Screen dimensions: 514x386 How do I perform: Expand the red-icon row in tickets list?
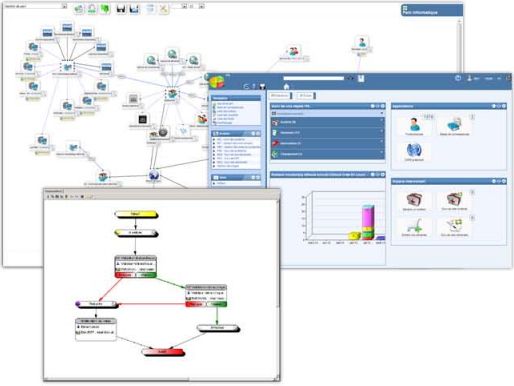(x=328, y=143)
